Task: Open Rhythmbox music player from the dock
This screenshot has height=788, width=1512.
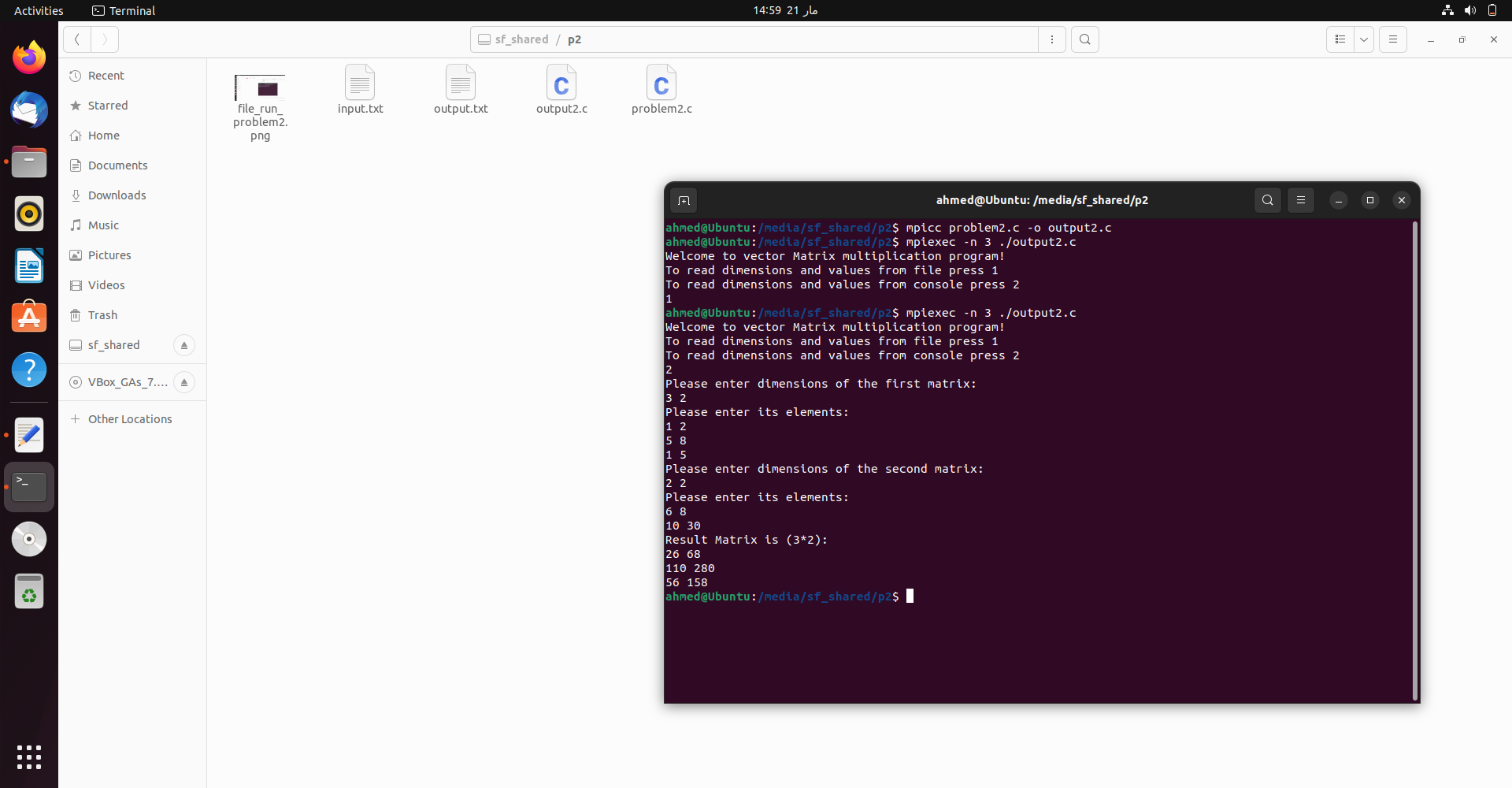Action: (29, 214)
